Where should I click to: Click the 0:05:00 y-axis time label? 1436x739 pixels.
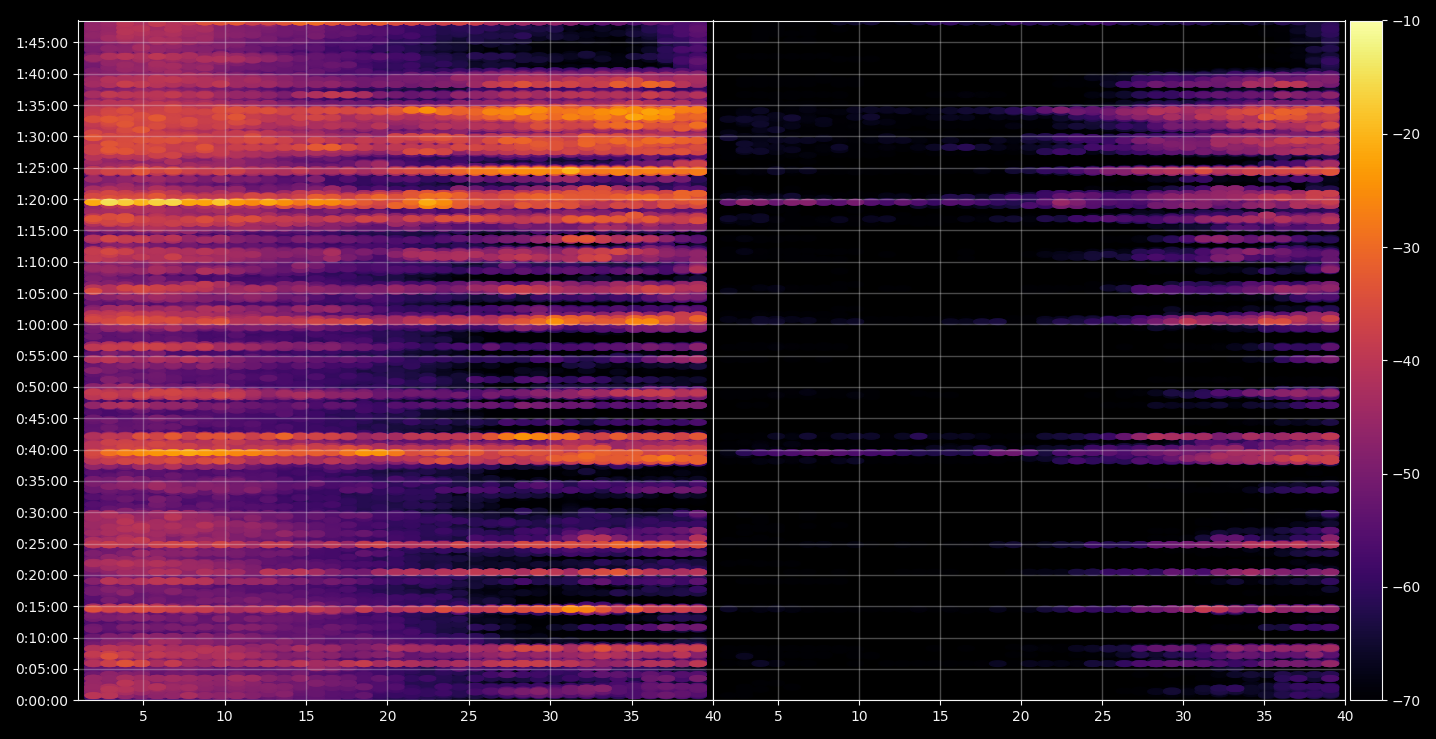pyautogui.click(x=43, y=669)
